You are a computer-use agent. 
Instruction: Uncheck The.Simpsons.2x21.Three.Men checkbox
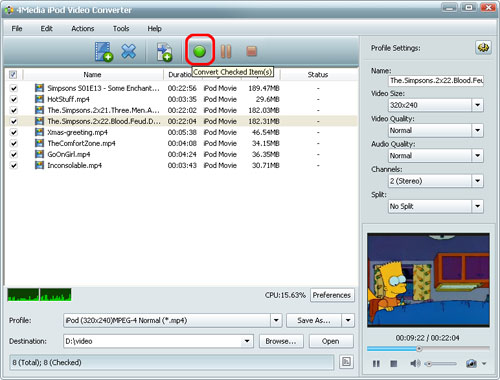tap(14, 110)
